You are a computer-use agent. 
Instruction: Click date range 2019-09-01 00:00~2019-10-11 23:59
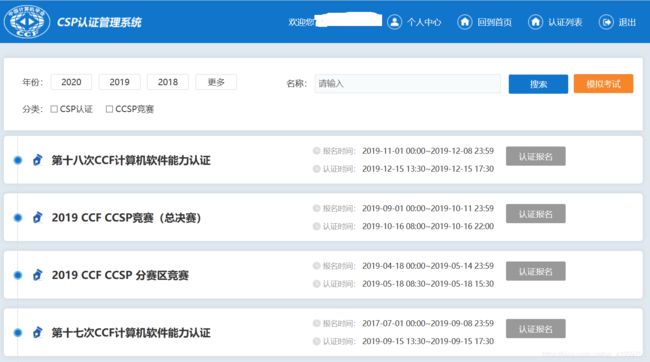[x=428, y=208]
